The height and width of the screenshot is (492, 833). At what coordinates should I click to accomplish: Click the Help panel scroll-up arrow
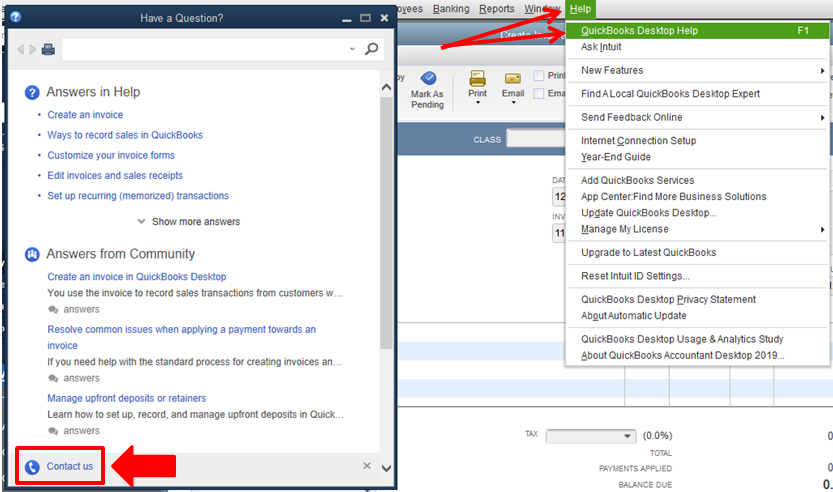coord(386,87)
